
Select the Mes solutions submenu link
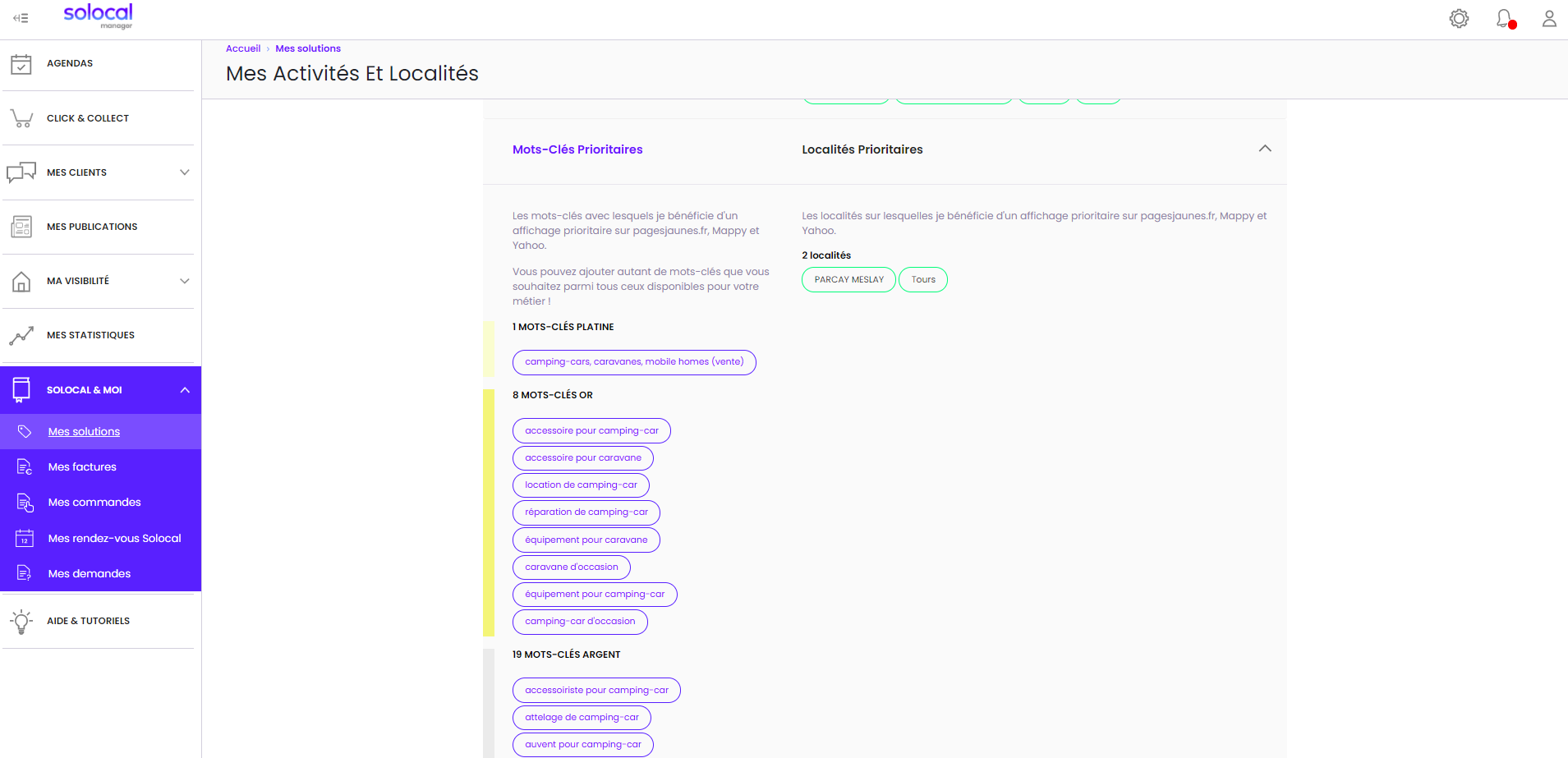click(x=84, y=431)
